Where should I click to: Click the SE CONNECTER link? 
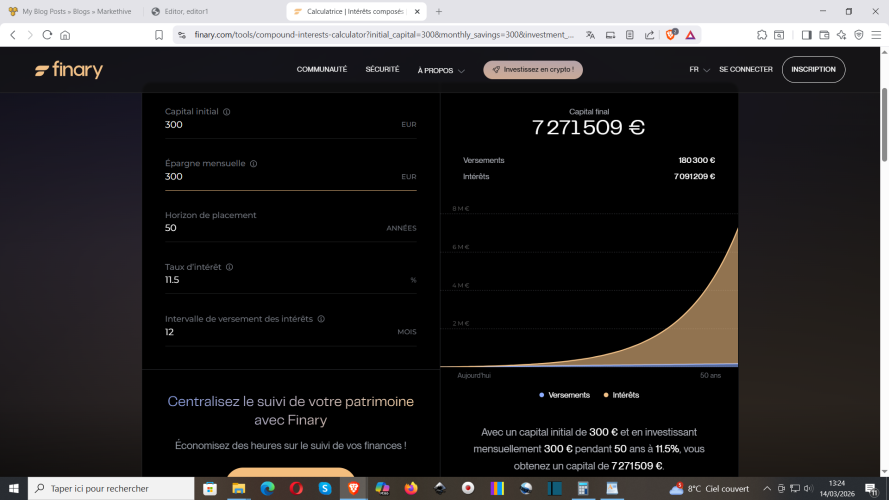point(745,70)
